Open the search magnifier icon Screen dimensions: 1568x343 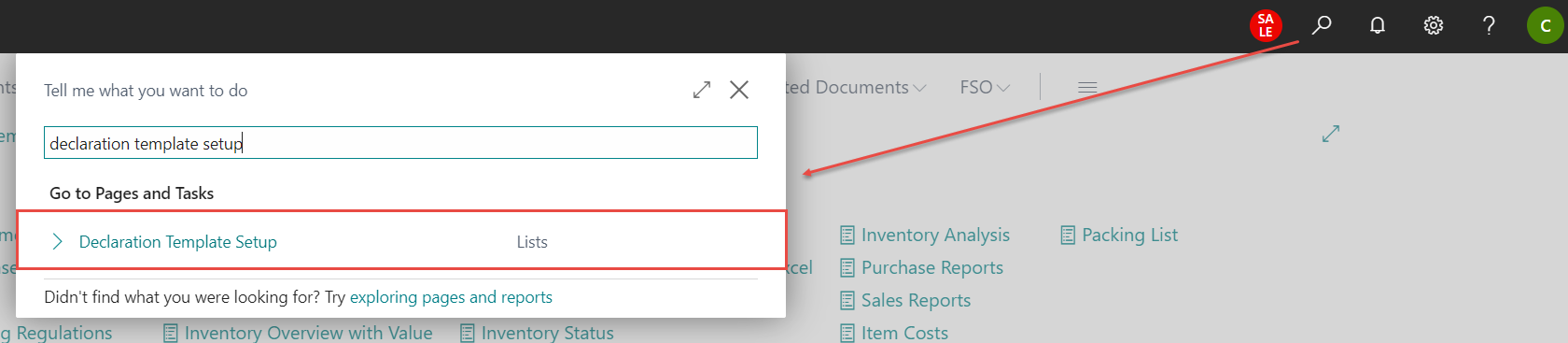[1322, 25]
